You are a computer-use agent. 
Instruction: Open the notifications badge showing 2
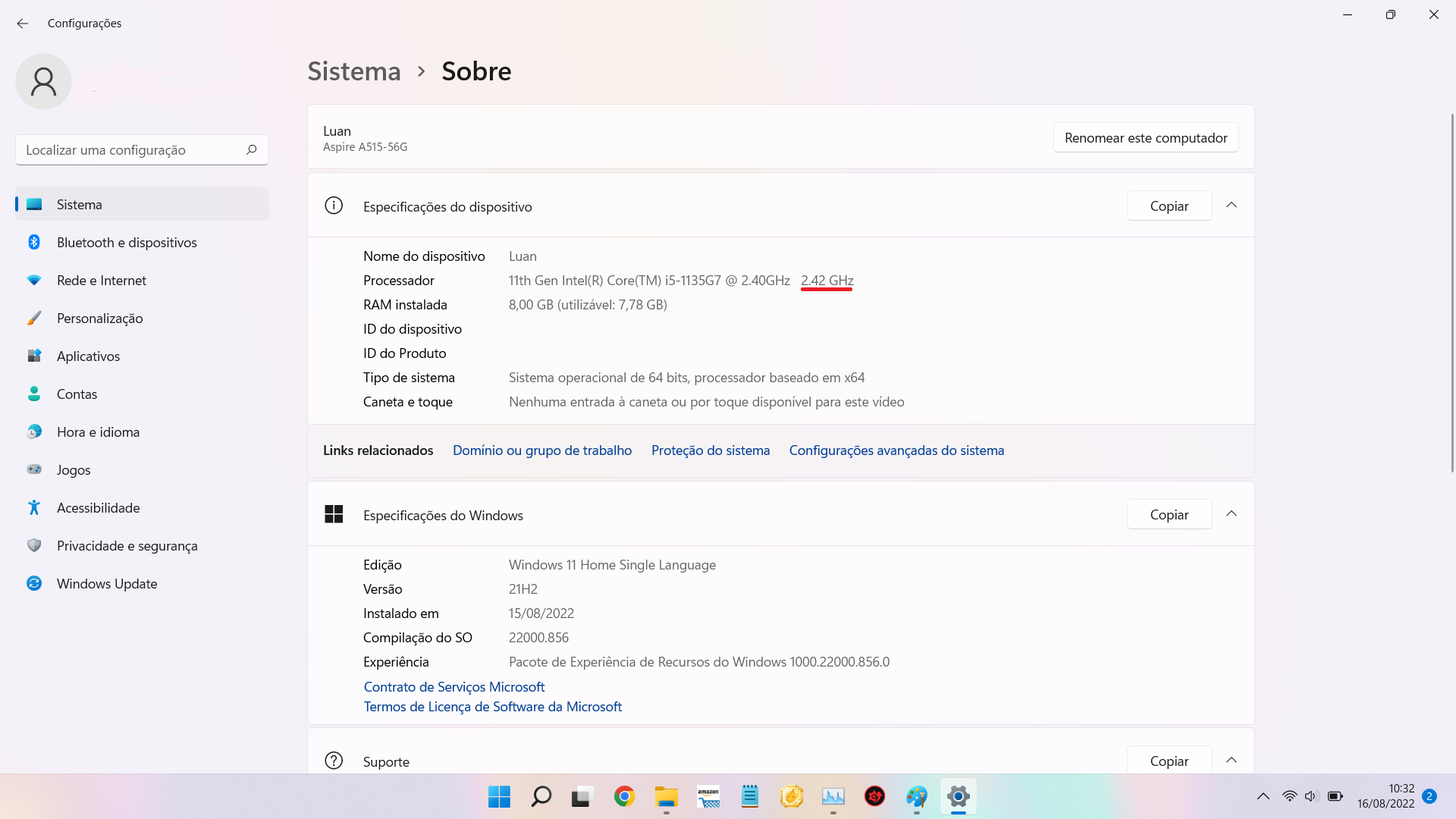(x=1429, y=796)
